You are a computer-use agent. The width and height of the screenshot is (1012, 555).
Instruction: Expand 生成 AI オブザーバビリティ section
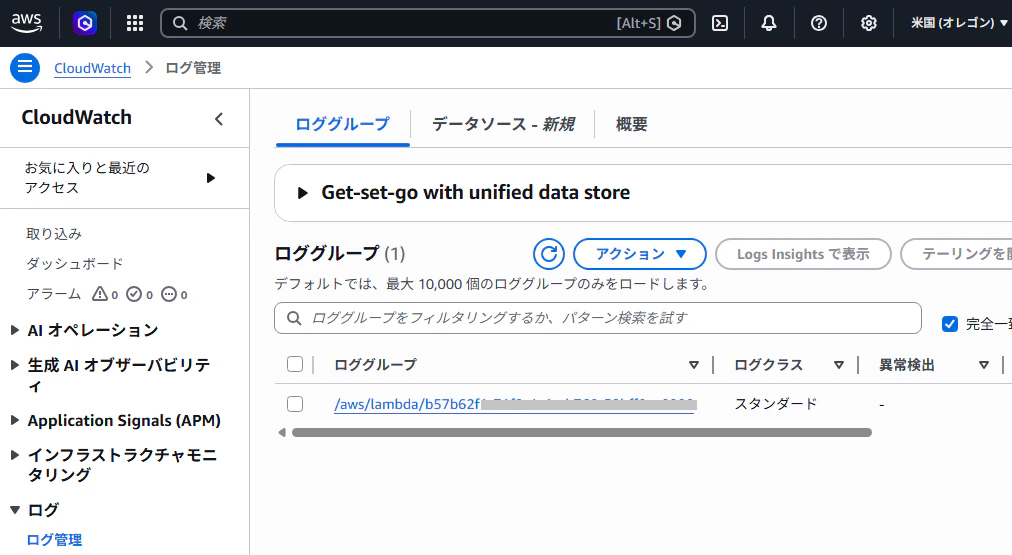14,365
